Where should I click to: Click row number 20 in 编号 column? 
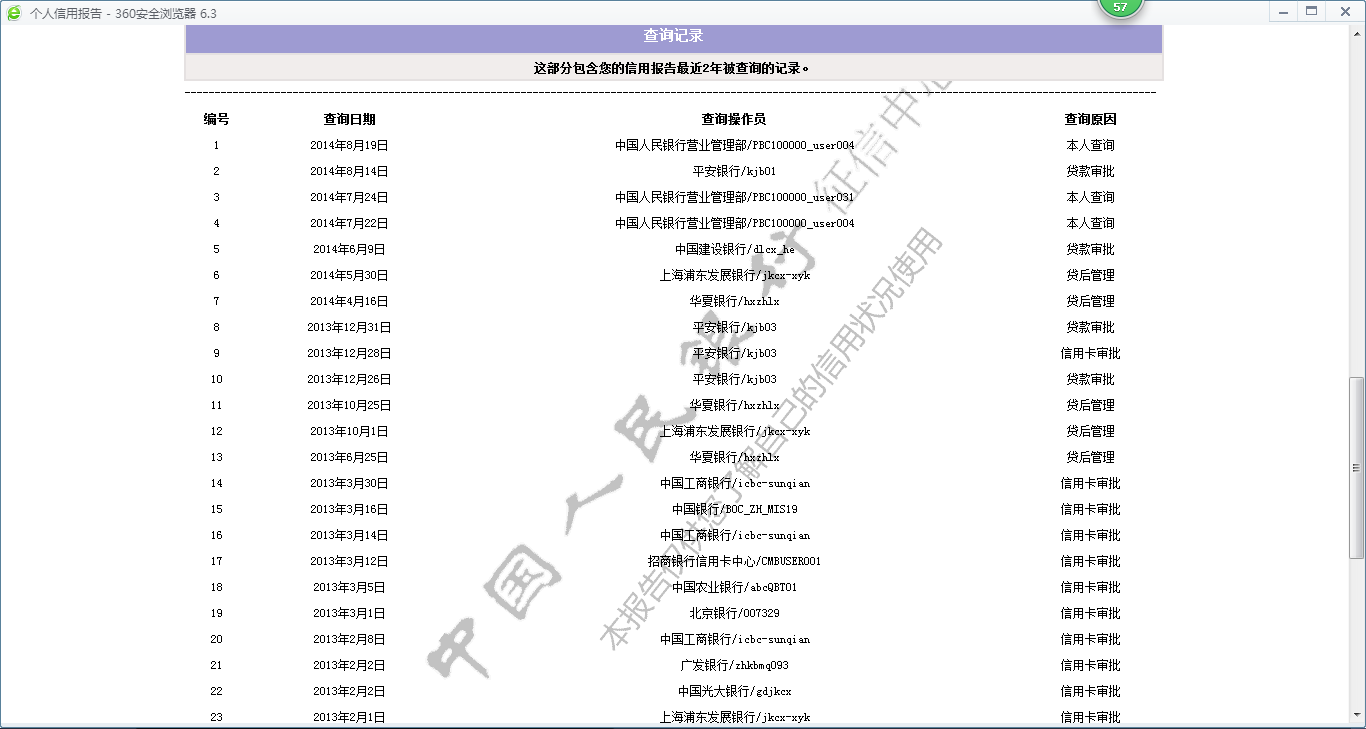point(216,639)
